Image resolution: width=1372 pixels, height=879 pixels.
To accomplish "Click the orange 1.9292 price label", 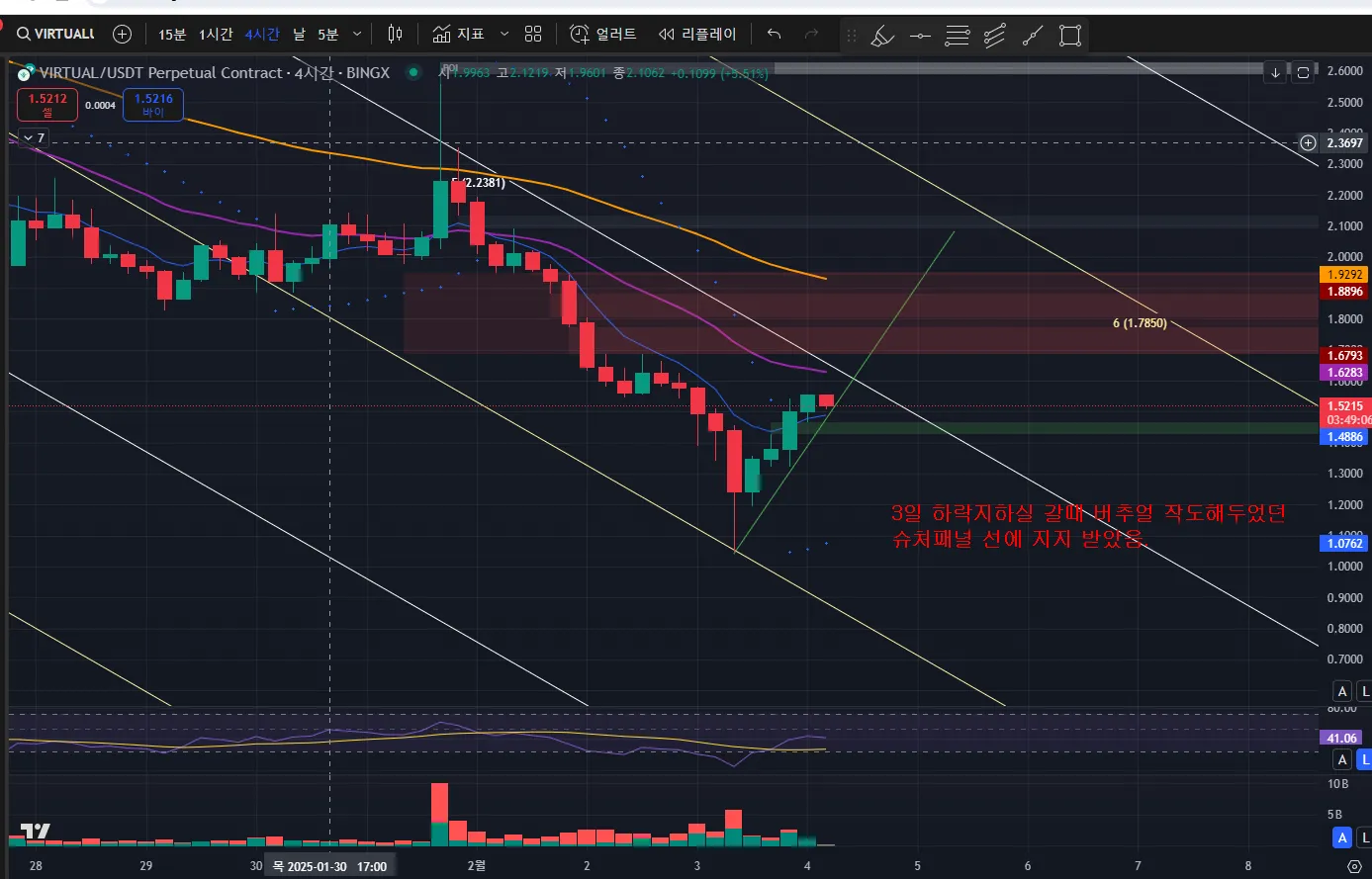I will [1344, 275].
